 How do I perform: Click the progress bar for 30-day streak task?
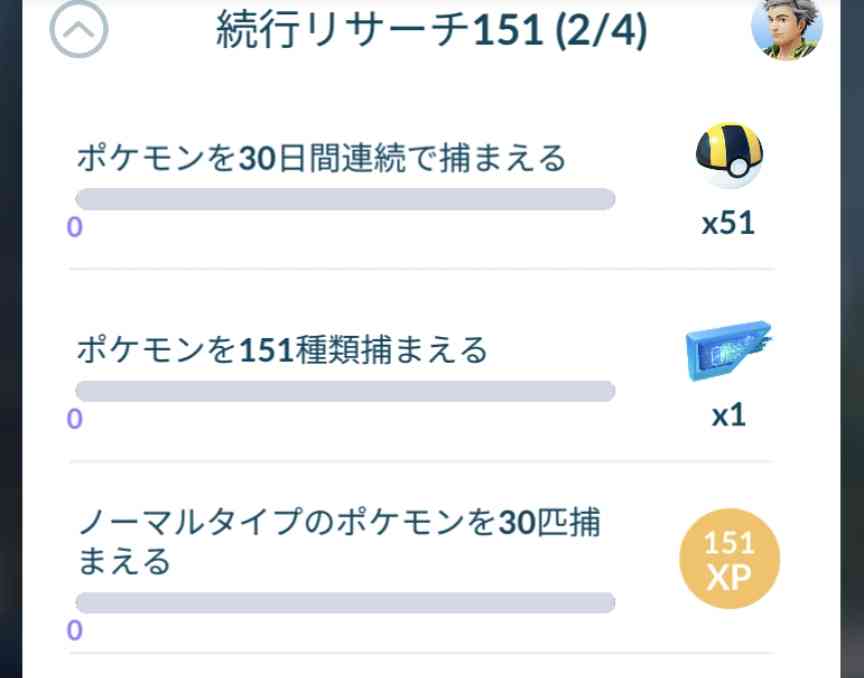pyautogui.click(x=345, y=199)
